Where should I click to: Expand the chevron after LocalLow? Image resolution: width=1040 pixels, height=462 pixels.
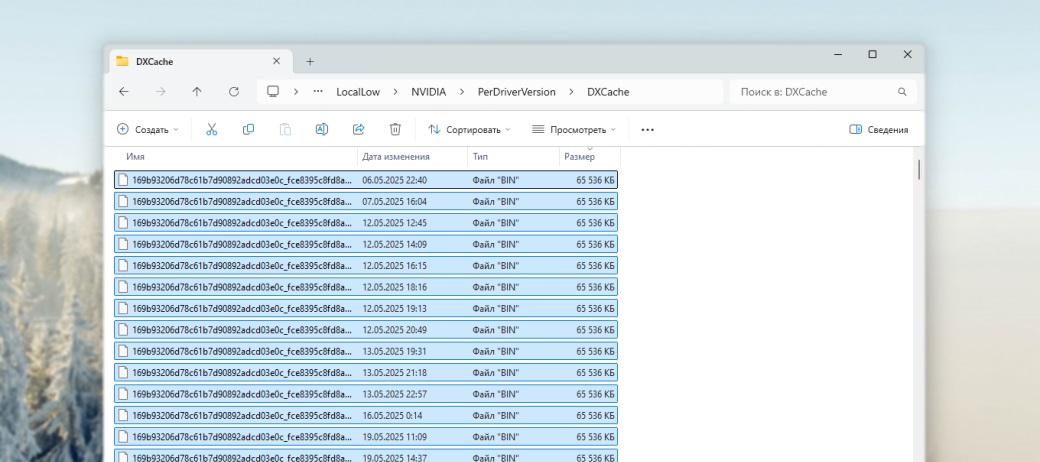pyautogui.click(x=396, y=92)
